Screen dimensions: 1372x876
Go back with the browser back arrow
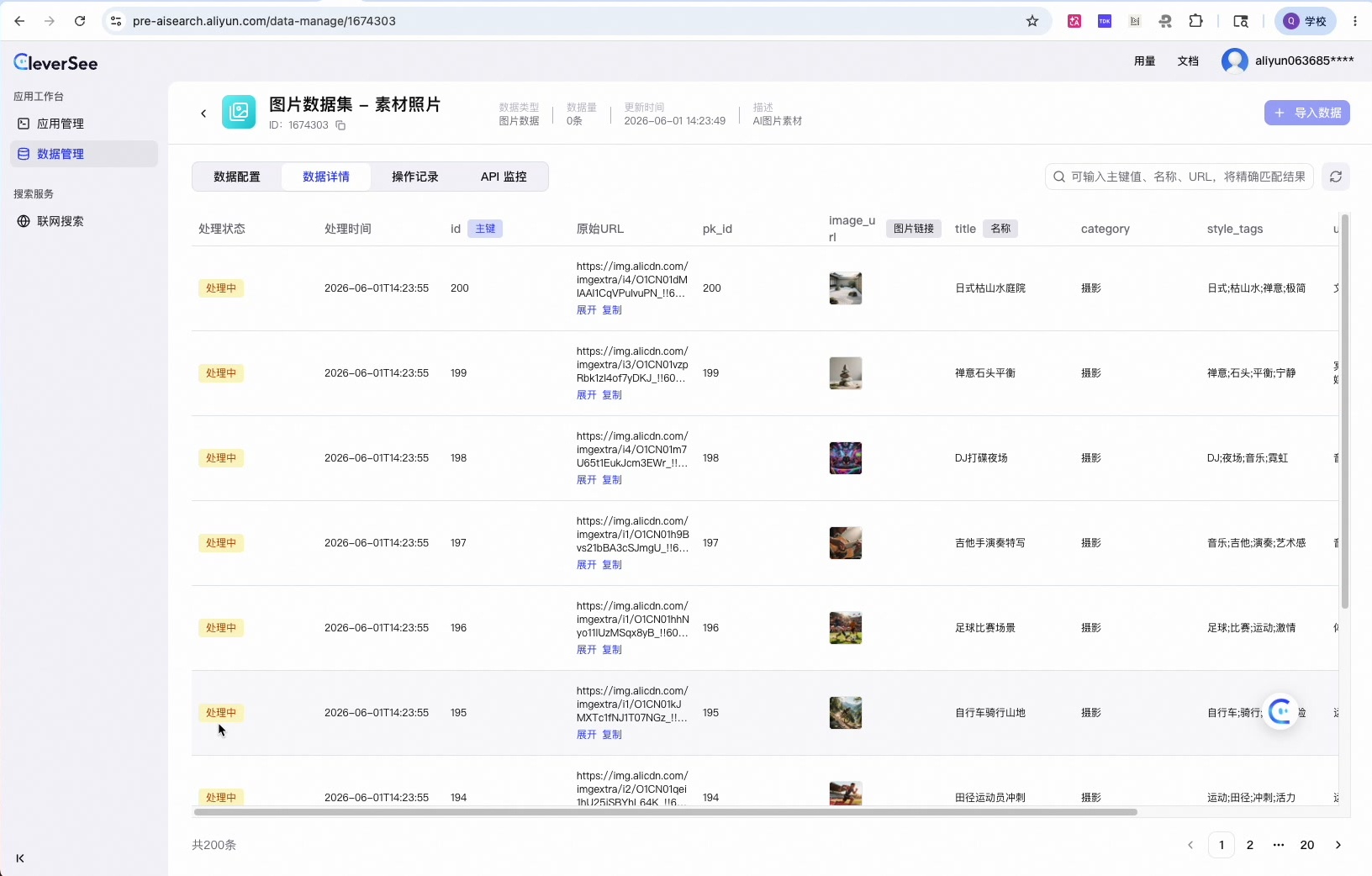tap(19, 21)
